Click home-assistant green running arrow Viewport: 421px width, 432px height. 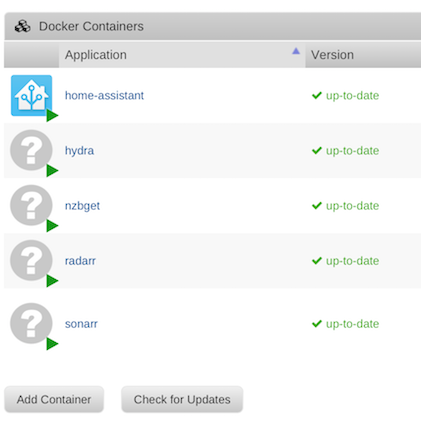coord(52,116)
